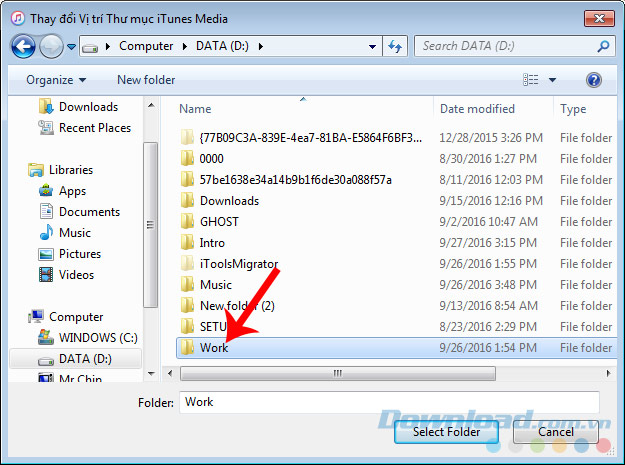Select the Intro folder

point(203,243)
